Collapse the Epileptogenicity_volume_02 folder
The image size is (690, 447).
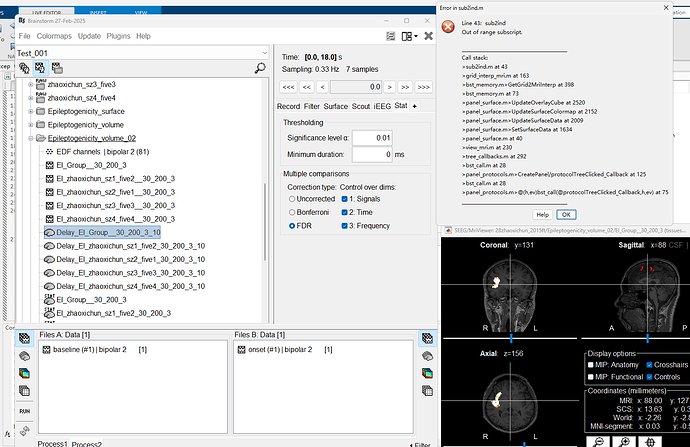(x=30, y=138)
